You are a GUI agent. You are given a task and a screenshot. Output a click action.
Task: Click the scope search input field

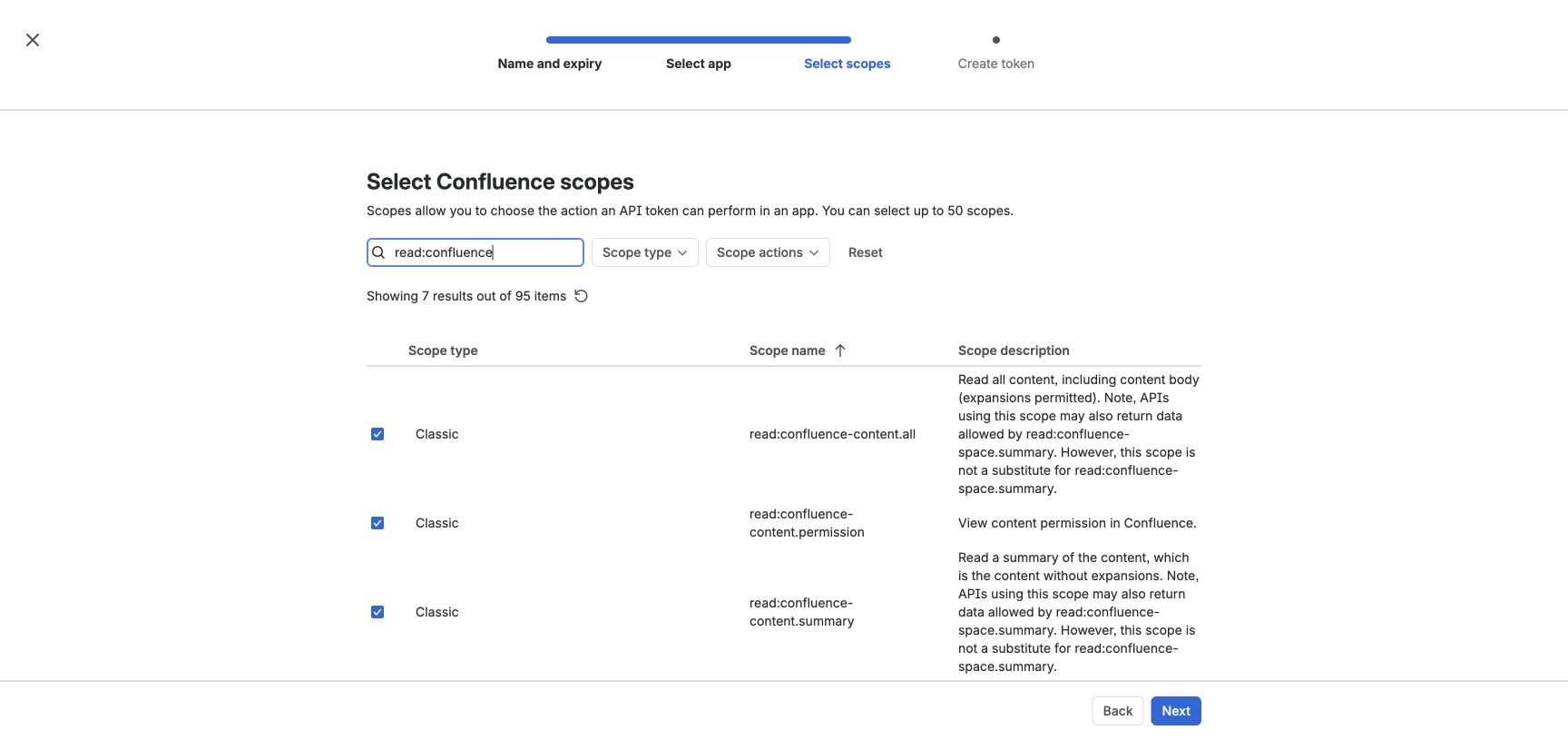(x=475, y=252)
